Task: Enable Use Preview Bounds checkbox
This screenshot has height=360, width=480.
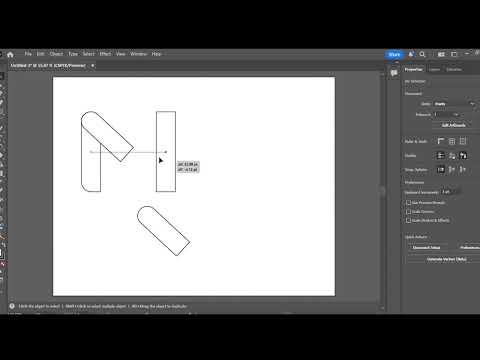Action: pyautogui.click(x=408, y=202)
